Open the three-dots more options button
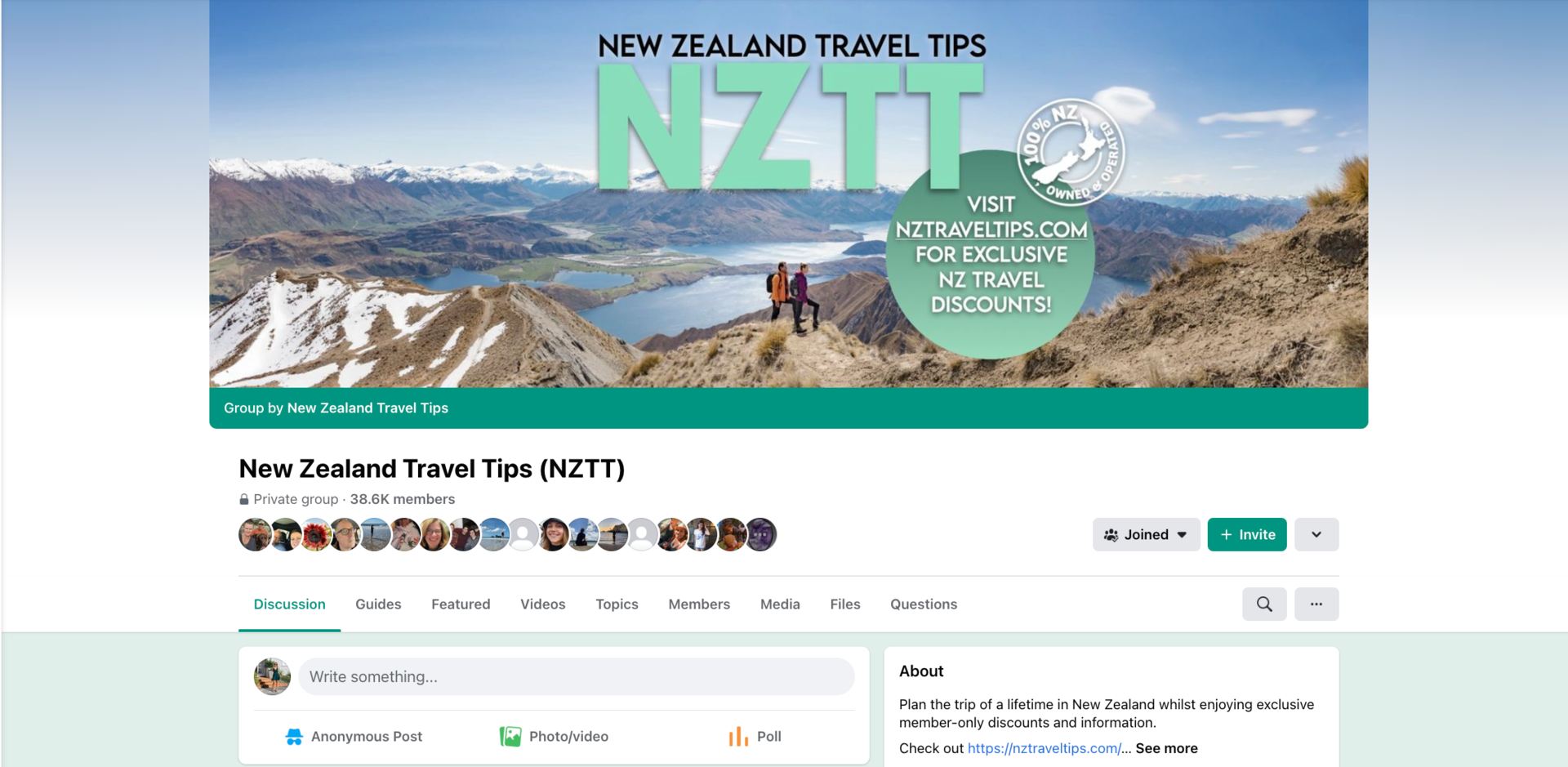This screenshot has width=1568, height=767. (x=1316, y=604)
